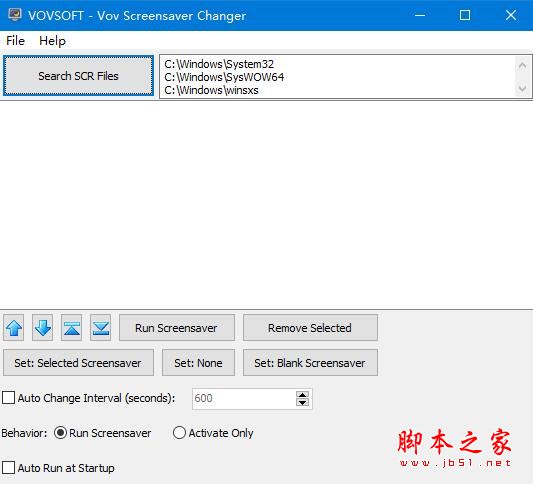Image resolution: width=533 pixels, height=484 pixels.
Task: Click the Vov Screensaver Changer title bar icon
Action: 15,15
